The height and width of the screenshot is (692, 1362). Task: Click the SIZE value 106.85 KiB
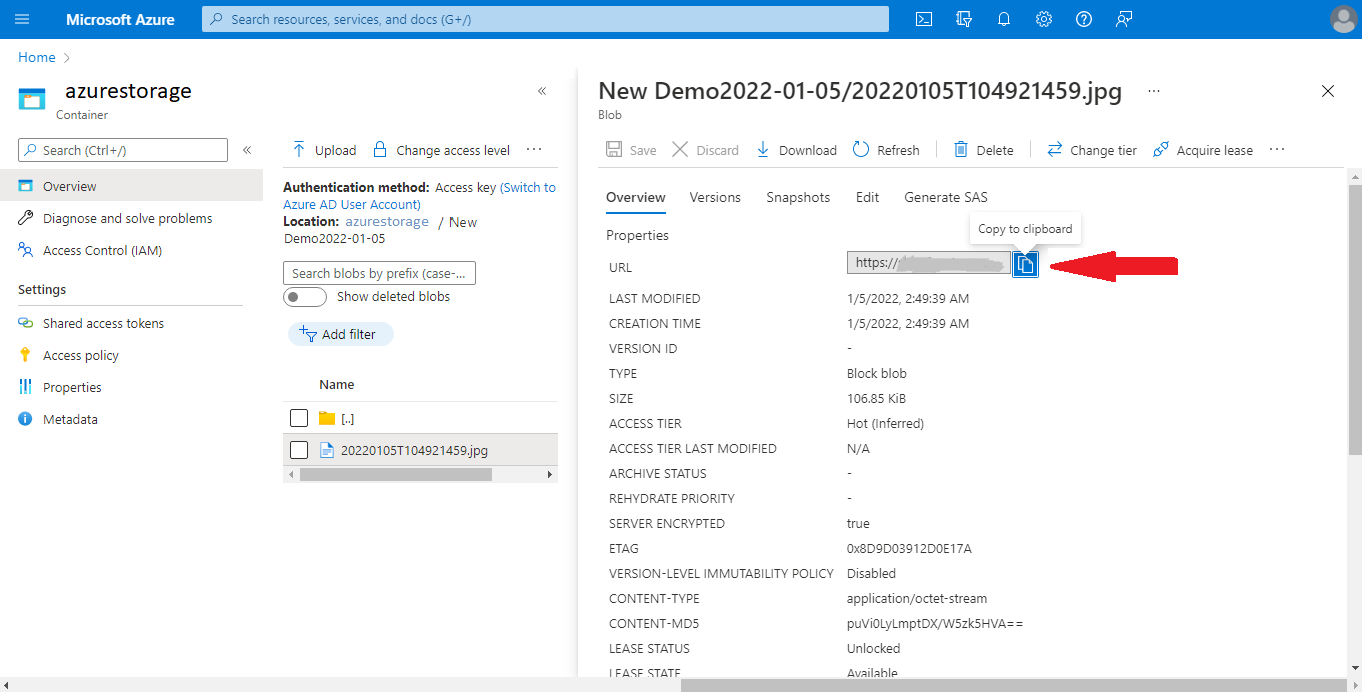(x=877, y=398)
